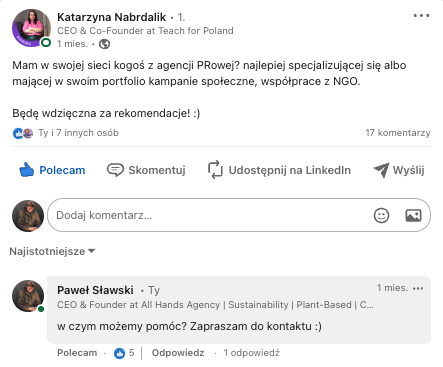This screenshot has width=443, height=367.
Task: Open Katarzyna Nabrdalik's profile name
Action: click(112, 17)
